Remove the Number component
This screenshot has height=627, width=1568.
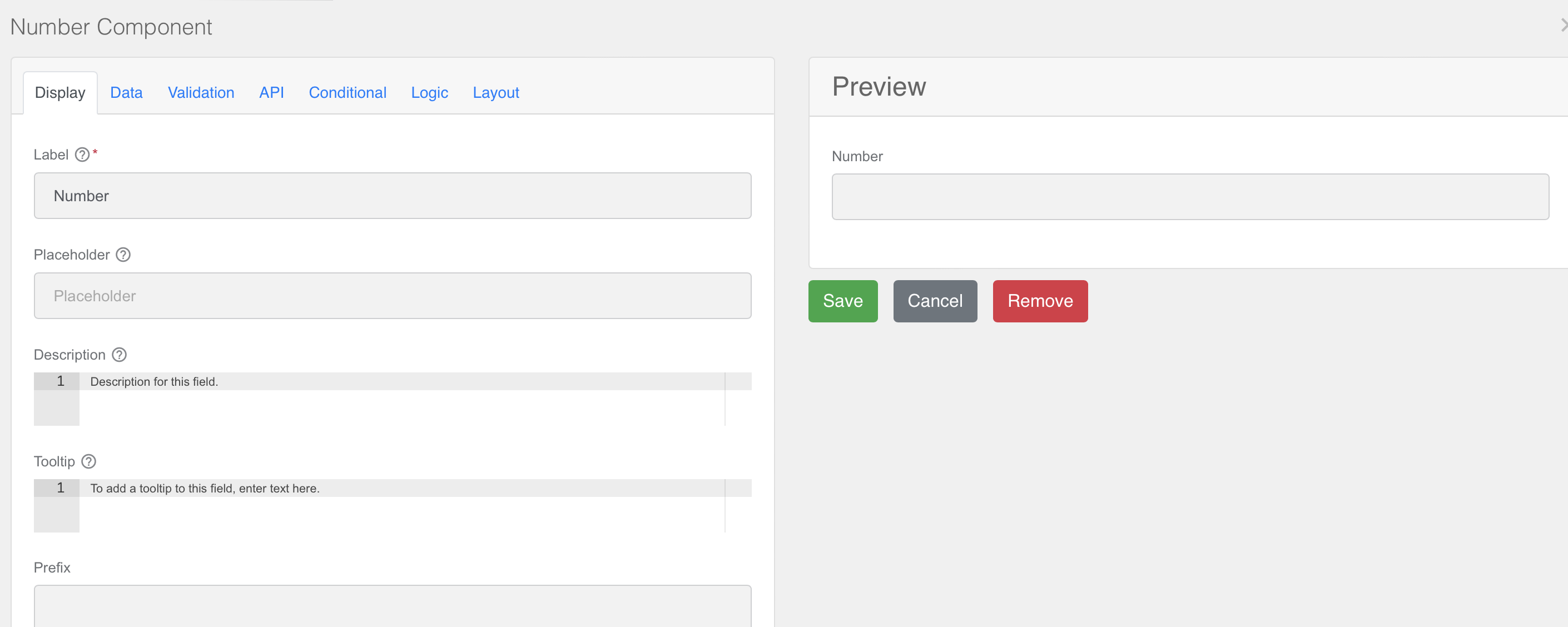point(1040,301)
